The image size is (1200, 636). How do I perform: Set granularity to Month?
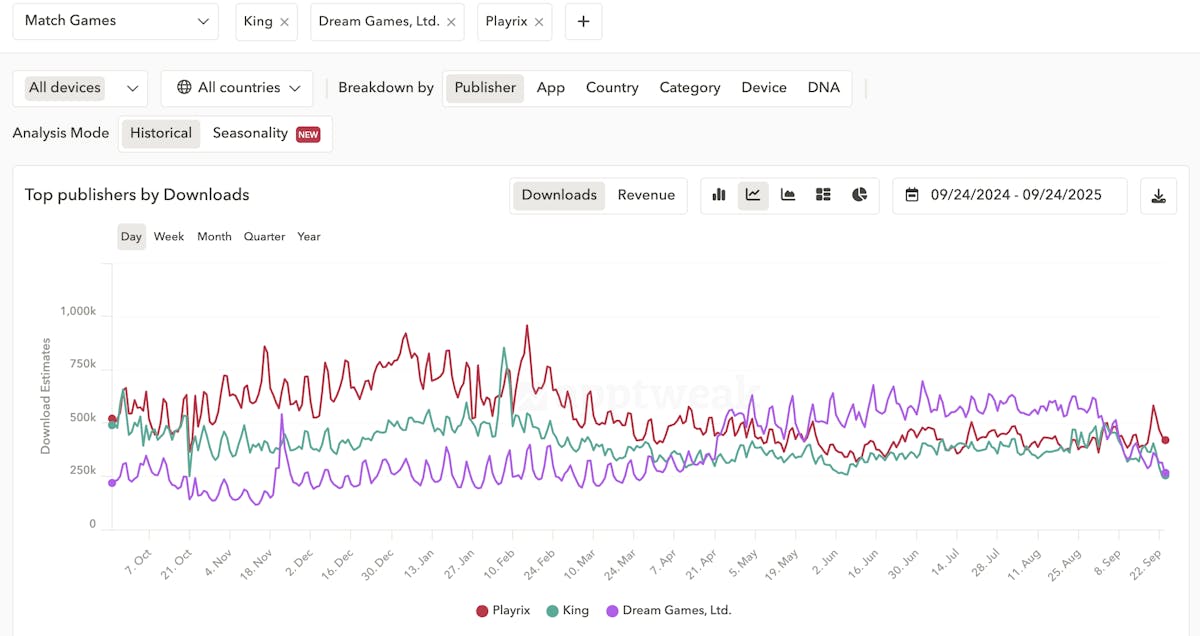[214, 237]
